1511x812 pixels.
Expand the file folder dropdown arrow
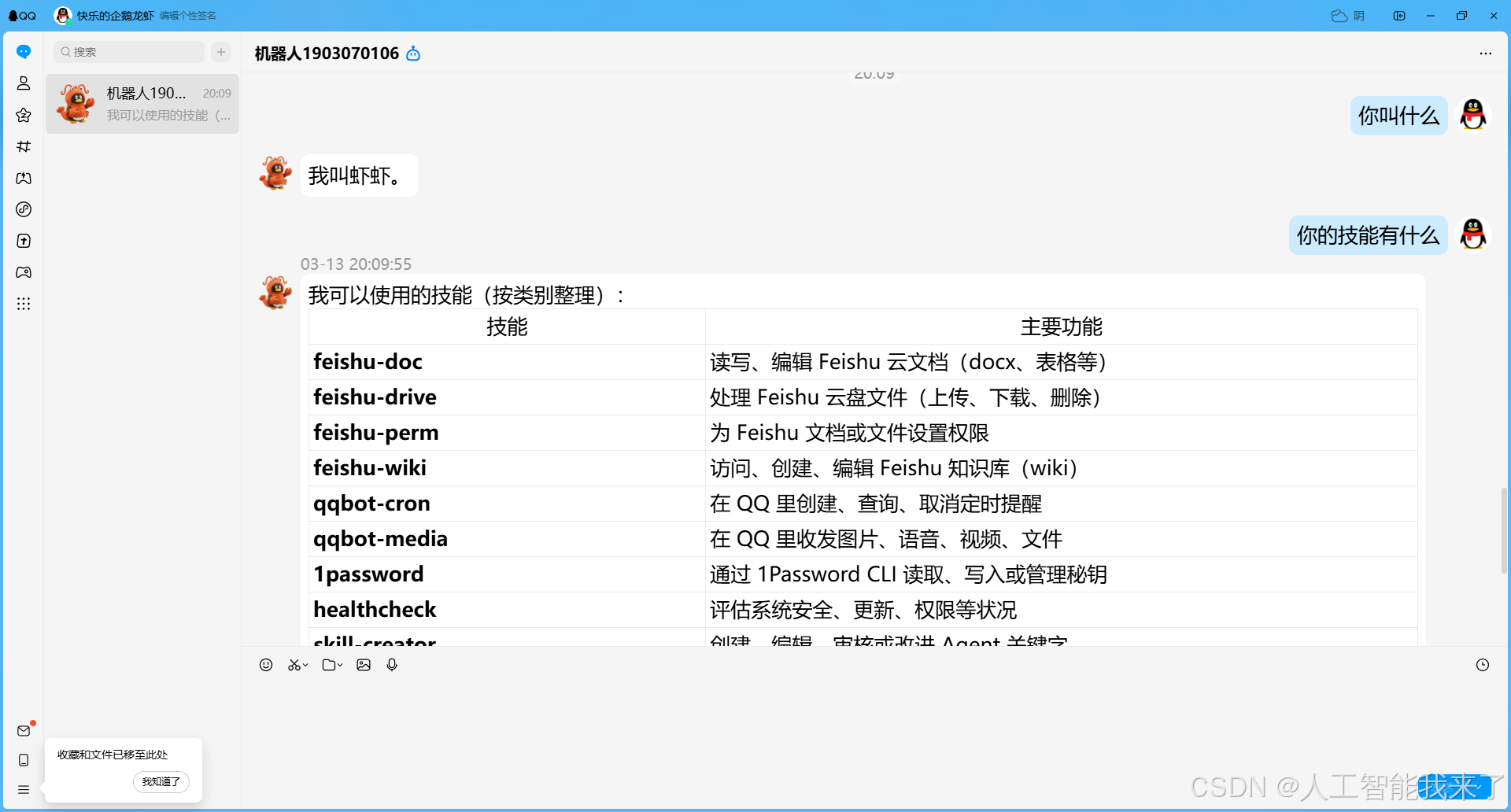(x=340, y=665)
